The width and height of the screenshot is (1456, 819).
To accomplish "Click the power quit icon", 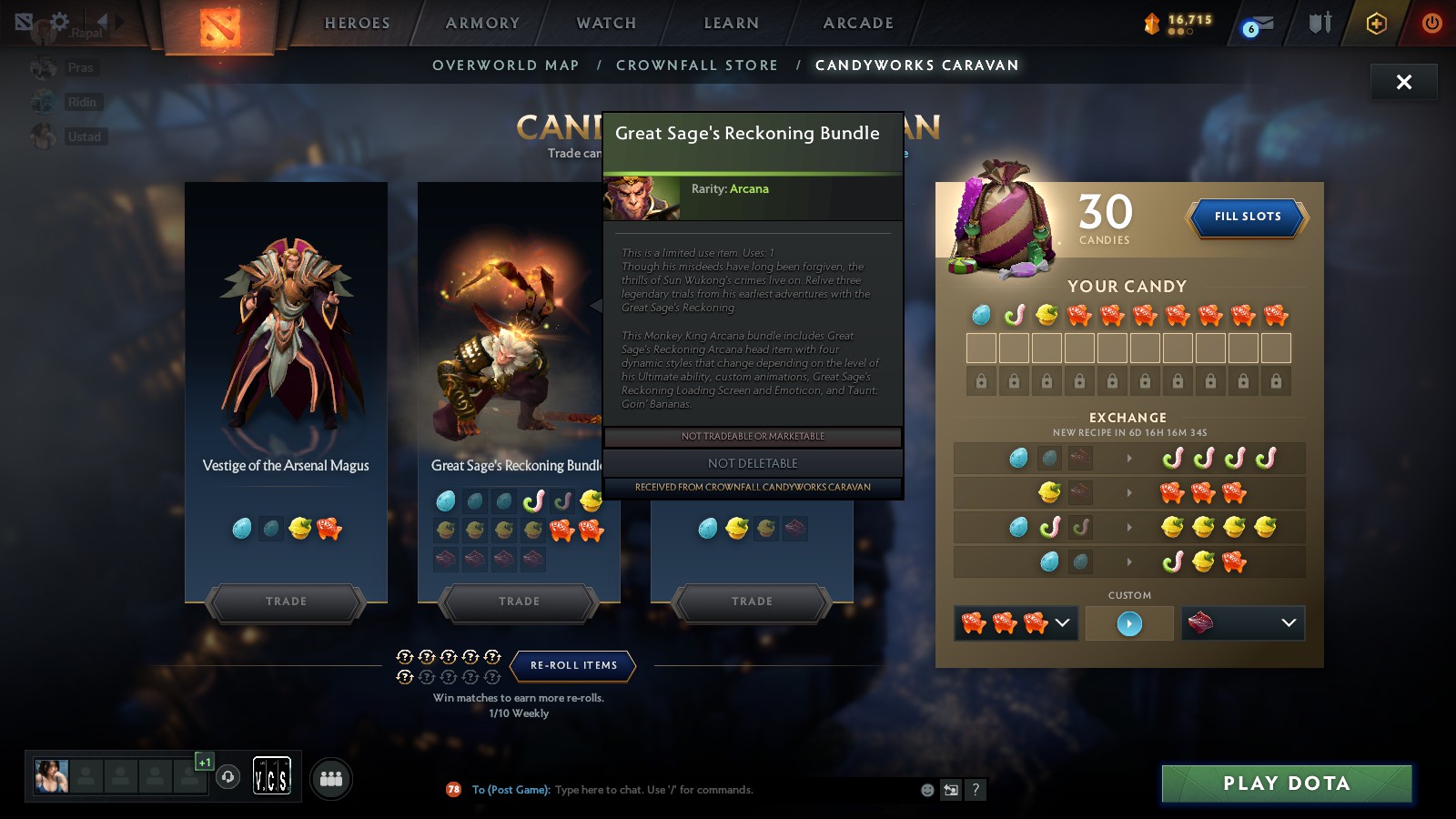I will click(1431, 24).
